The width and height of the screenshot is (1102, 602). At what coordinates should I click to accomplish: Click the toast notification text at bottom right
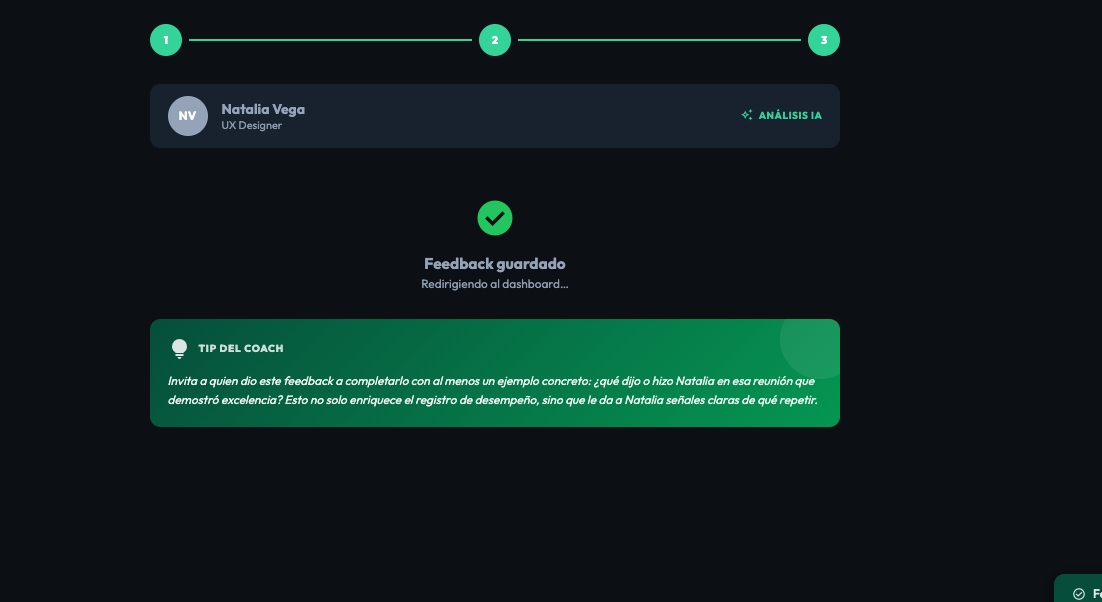(1095, 594)
